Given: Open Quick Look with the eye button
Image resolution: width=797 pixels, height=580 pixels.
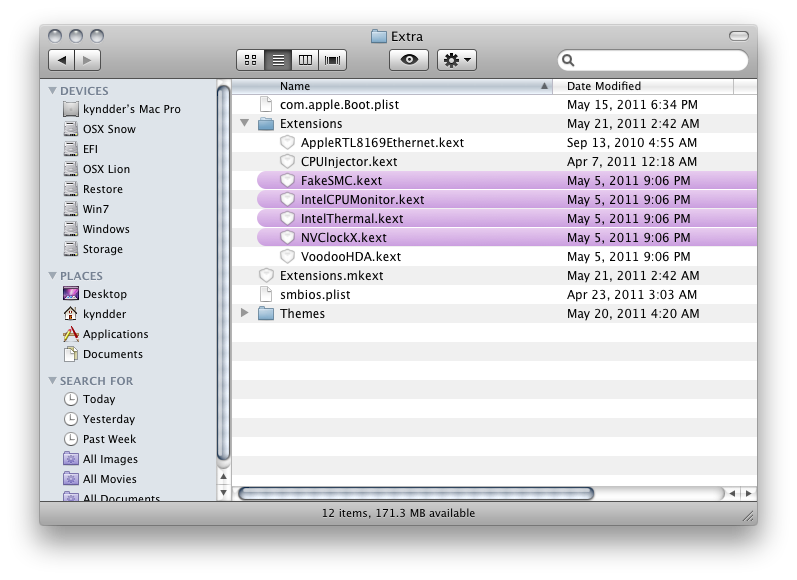Looking at the screenshot, I should click(x=409, y=60).
